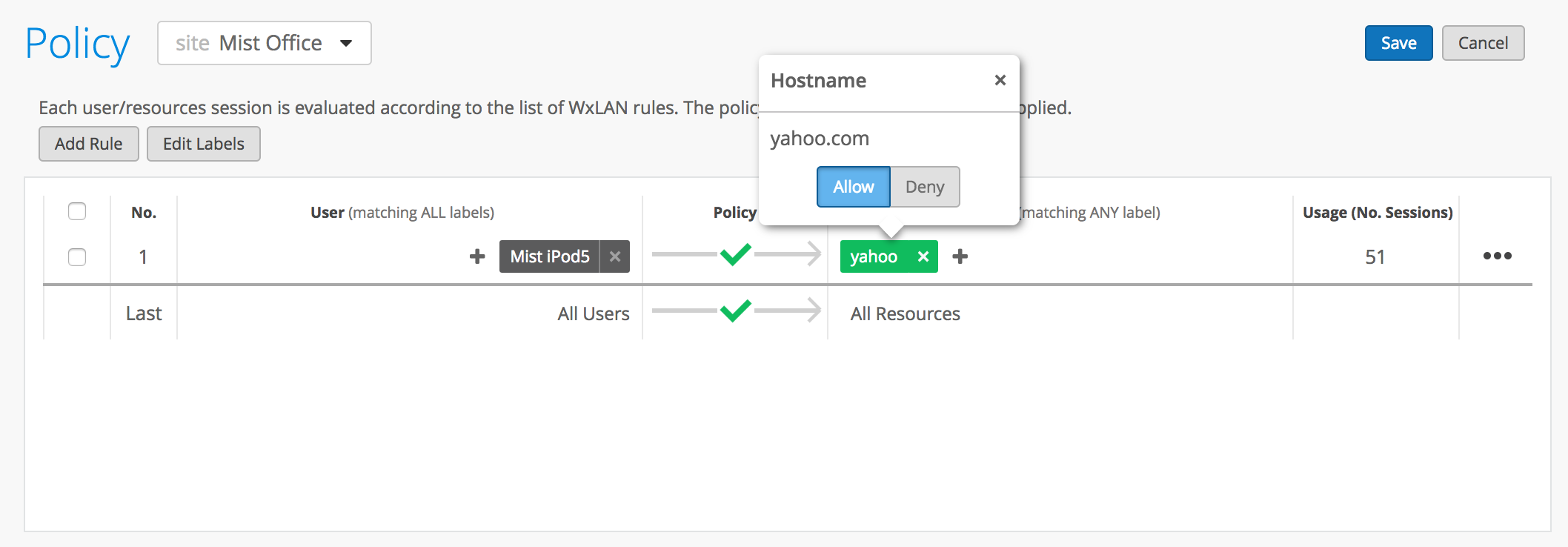Viewport: 1568px width, 547px height.
Task: Open rule 1 more options menu
Action: (1497, 256)
